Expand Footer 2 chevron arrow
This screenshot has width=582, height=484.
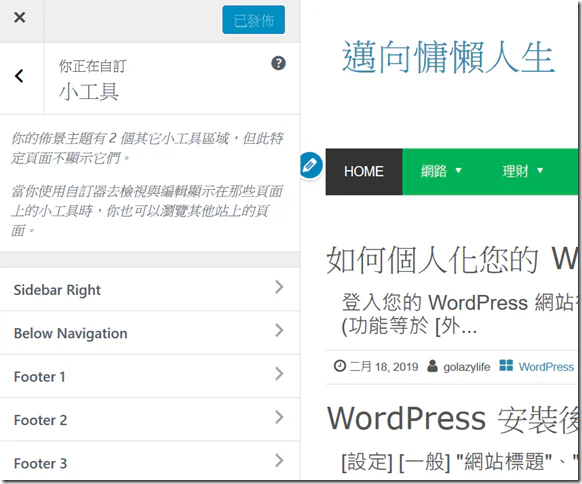279,418
